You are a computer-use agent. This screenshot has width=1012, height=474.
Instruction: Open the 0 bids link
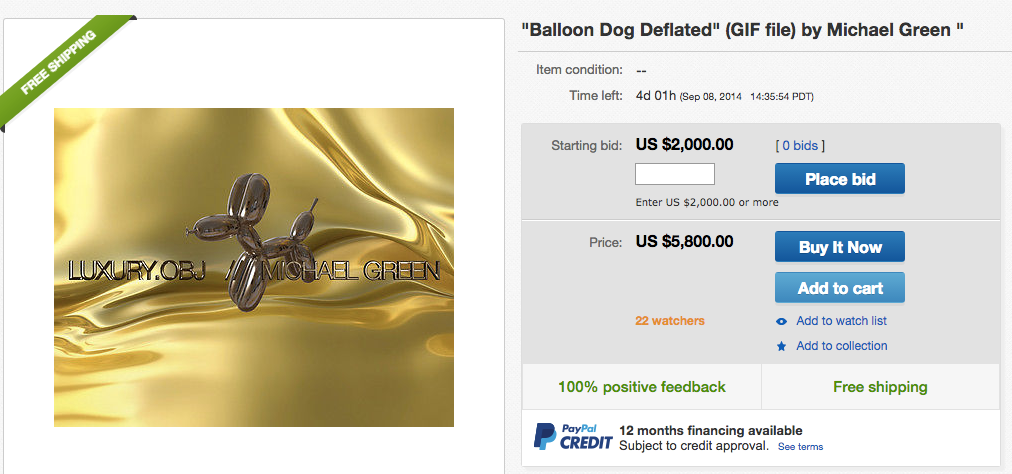pos(800,146)
